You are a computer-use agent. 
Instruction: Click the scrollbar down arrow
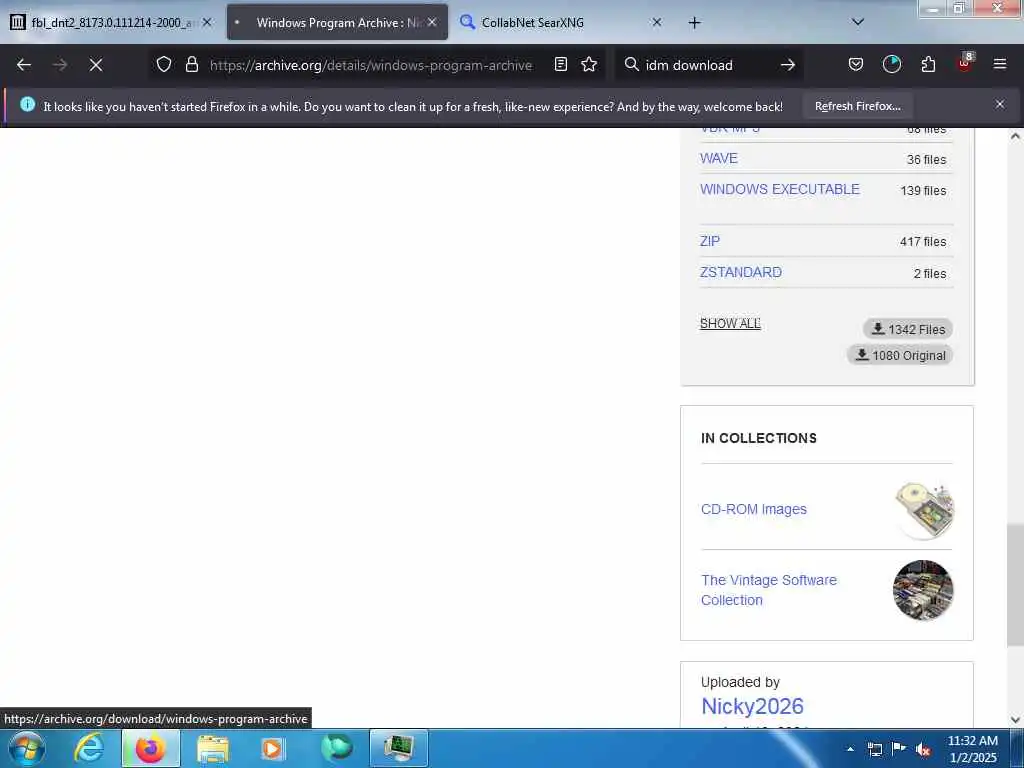click(x=1015, y=720)
